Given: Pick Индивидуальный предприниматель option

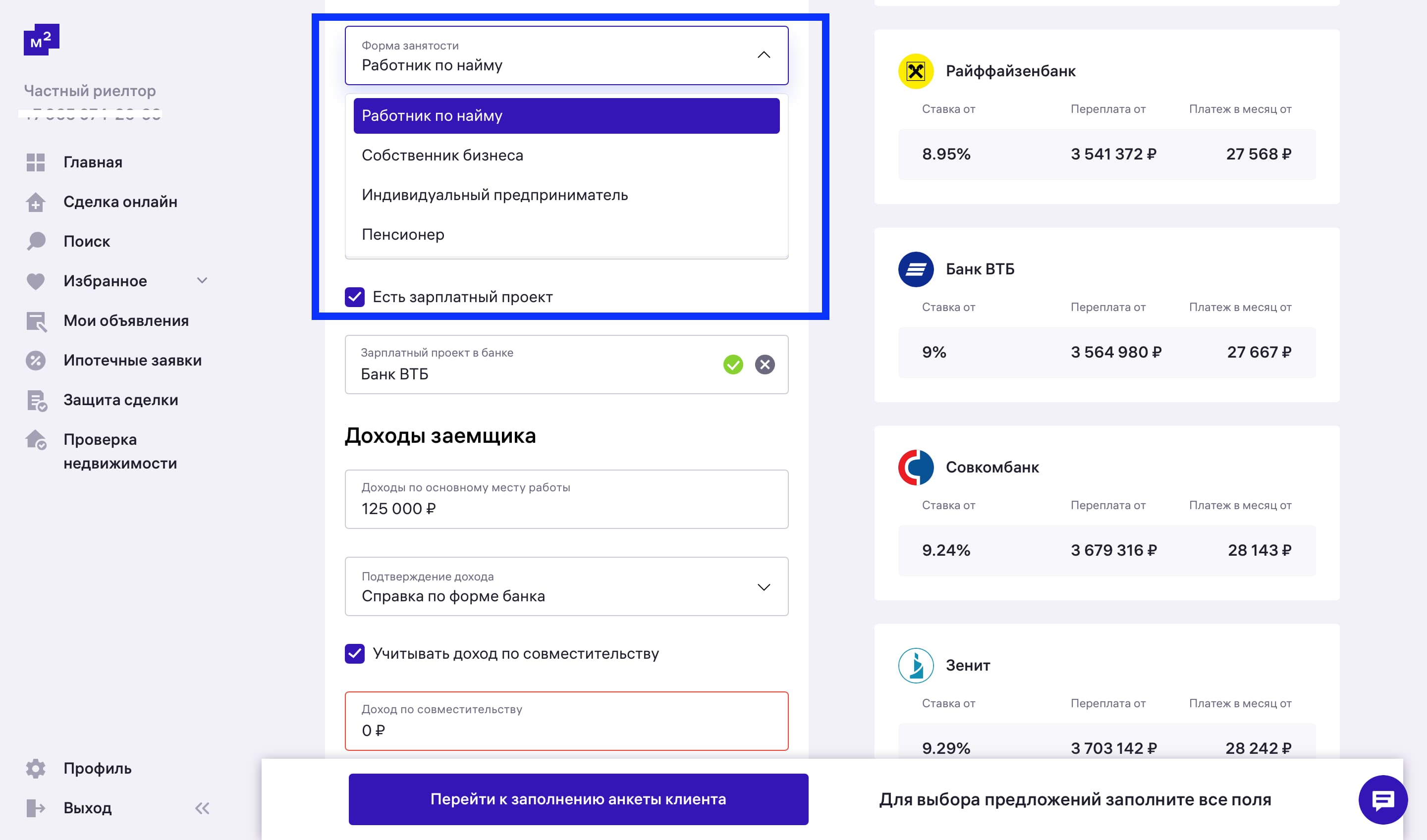Looking at the screenshot, I should tap(494, 195).
